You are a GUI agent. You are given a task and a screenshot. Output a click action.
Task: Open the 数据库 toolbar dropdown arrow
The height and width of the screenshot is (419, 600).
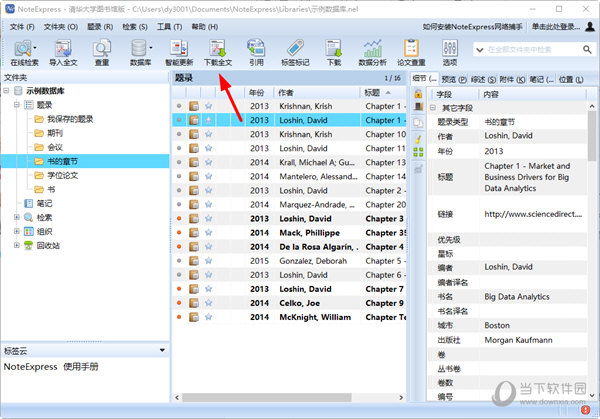click(x=151, y=48)
